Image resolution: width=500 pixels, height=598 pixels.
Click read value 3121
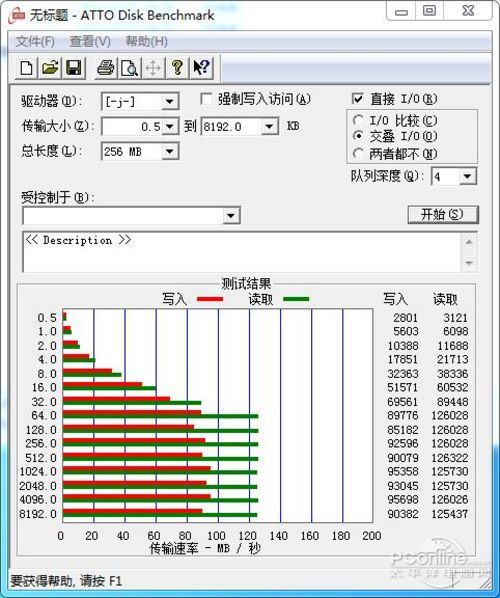pyautogui.click(x=455, y=318)
